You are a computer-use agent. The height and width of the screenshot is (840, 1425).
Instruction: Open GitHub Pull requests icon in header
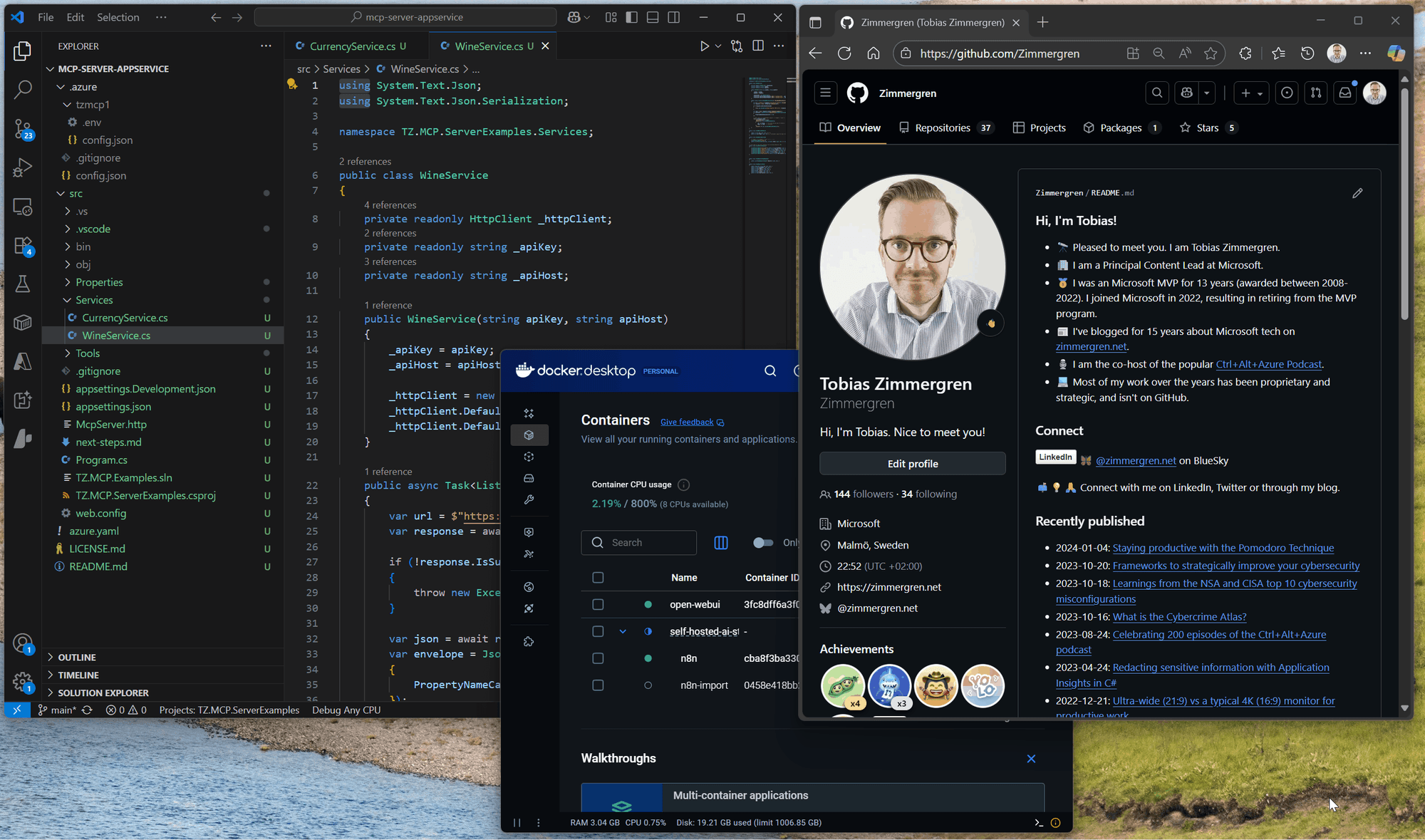pos(1316,93)
